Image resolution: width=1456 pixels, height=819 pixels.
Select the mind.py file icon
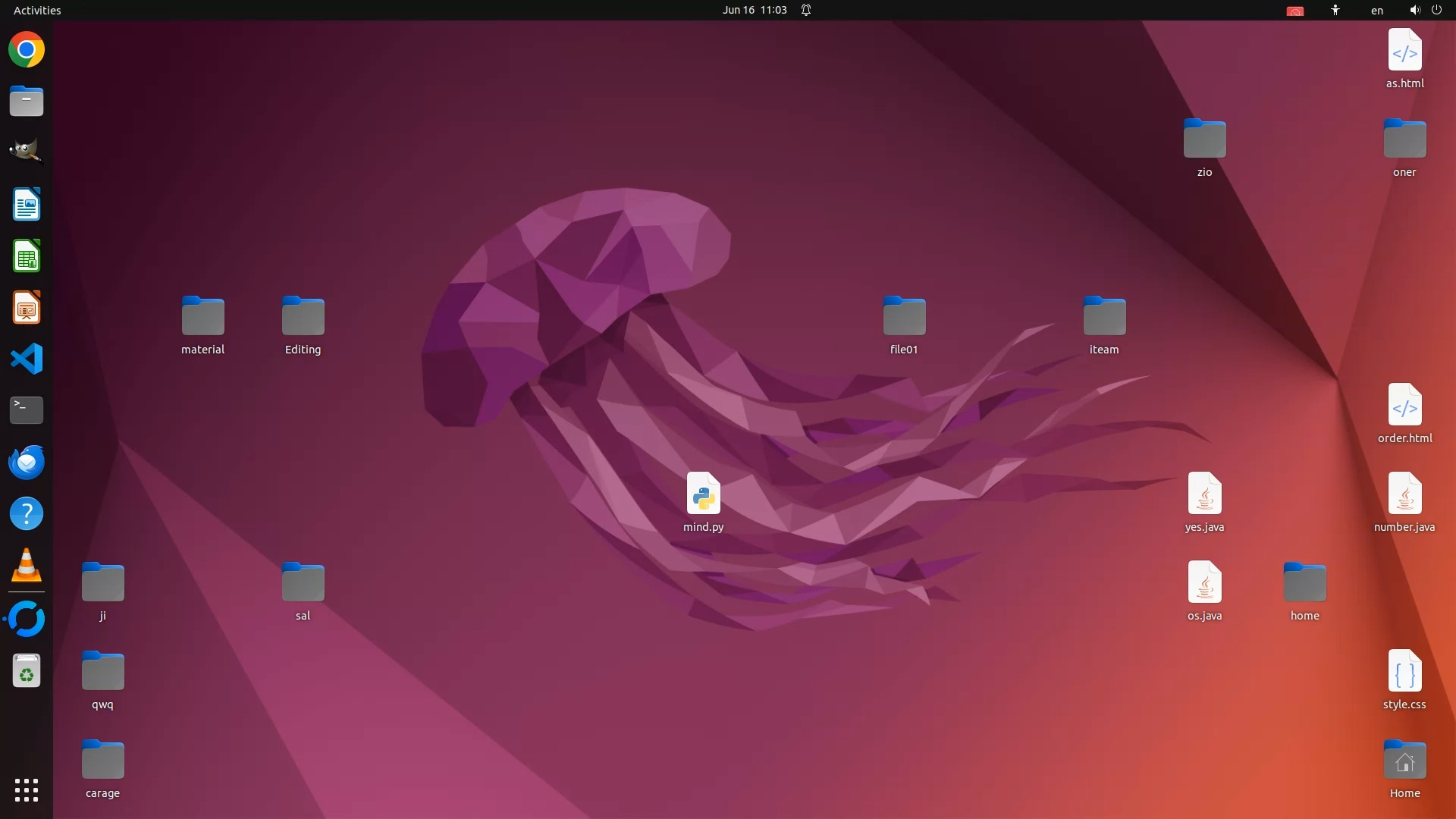pyautogui.click(x=703, y=494)
